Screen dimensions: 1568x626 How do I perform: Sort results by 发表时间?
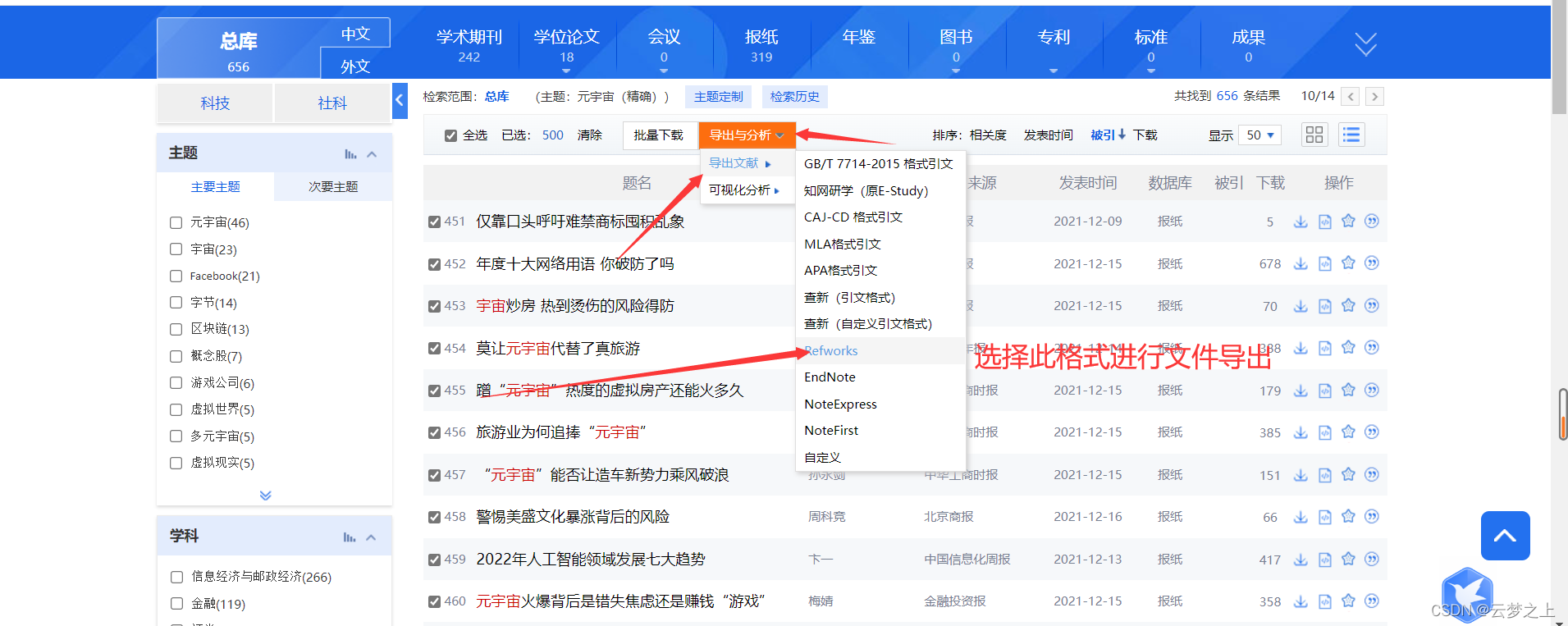[x=1048, y=135]
